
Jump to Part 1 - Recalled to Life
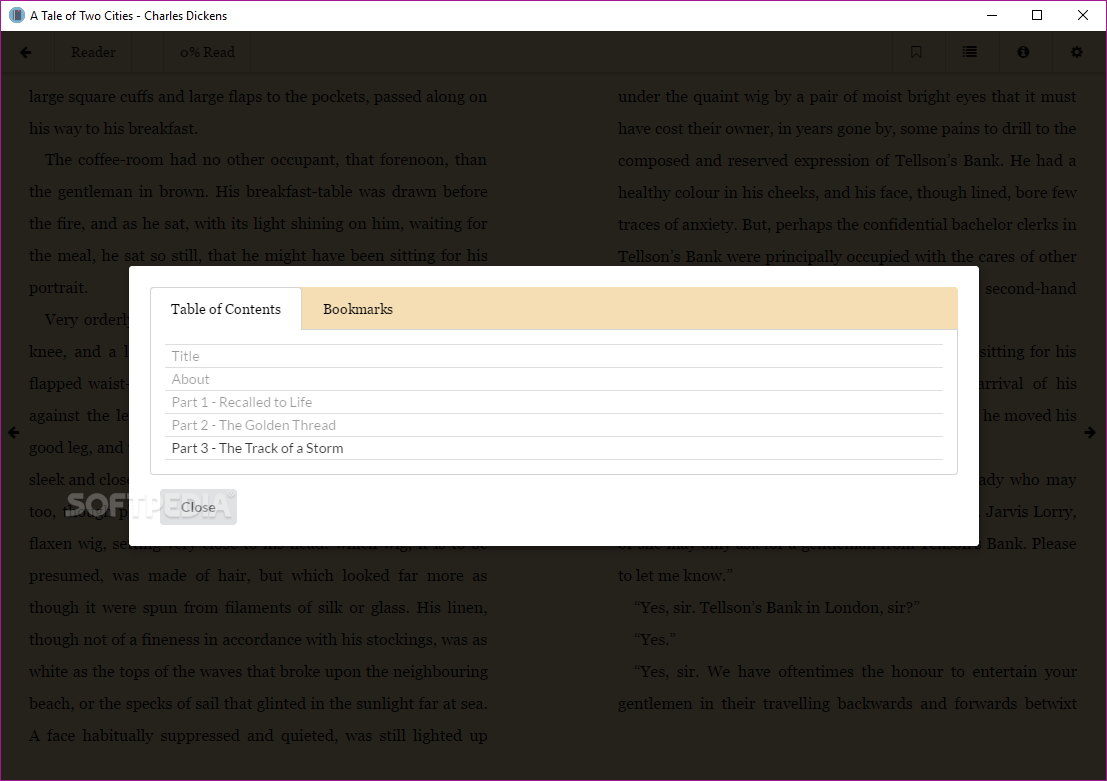pyautogui.click(x=554, y=402)
